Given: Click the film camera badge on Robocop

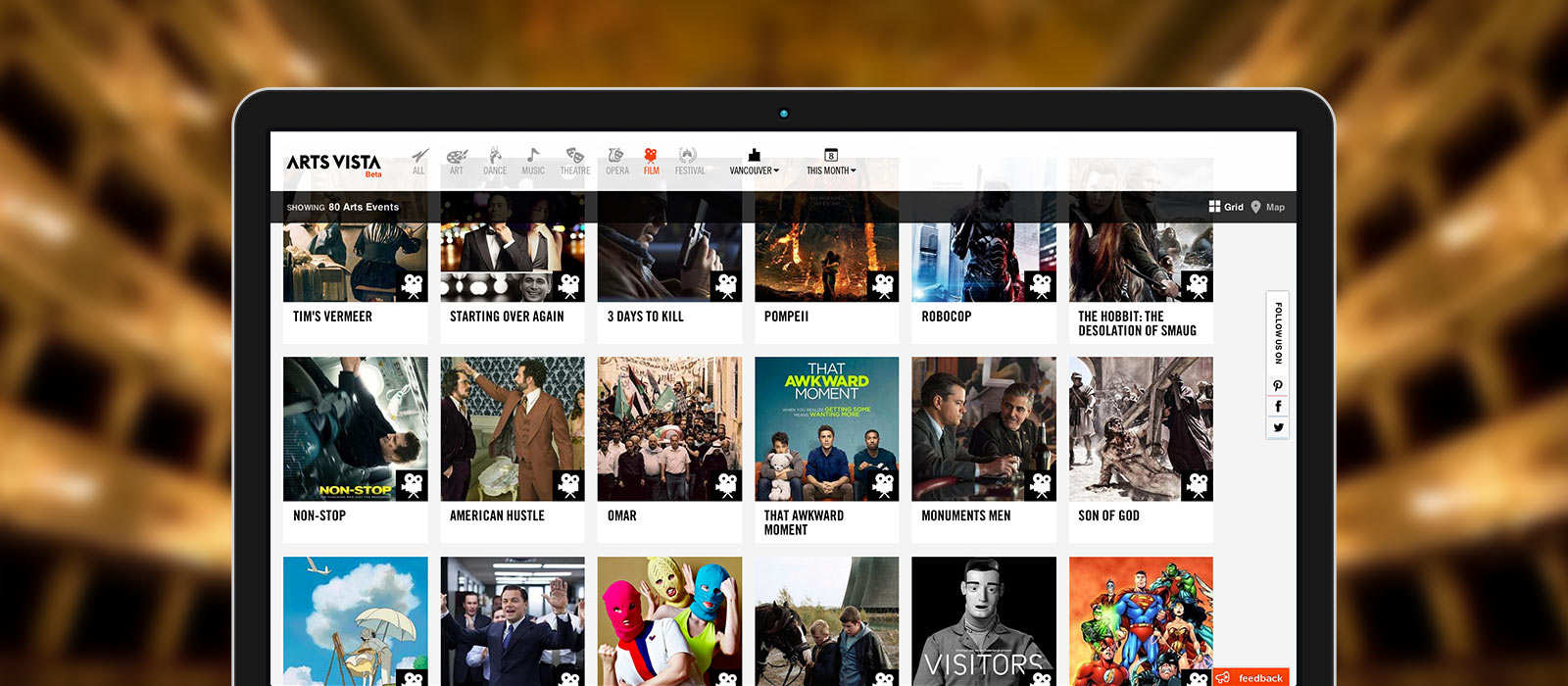Looking at the screenshot, I should click(1041, 286).
